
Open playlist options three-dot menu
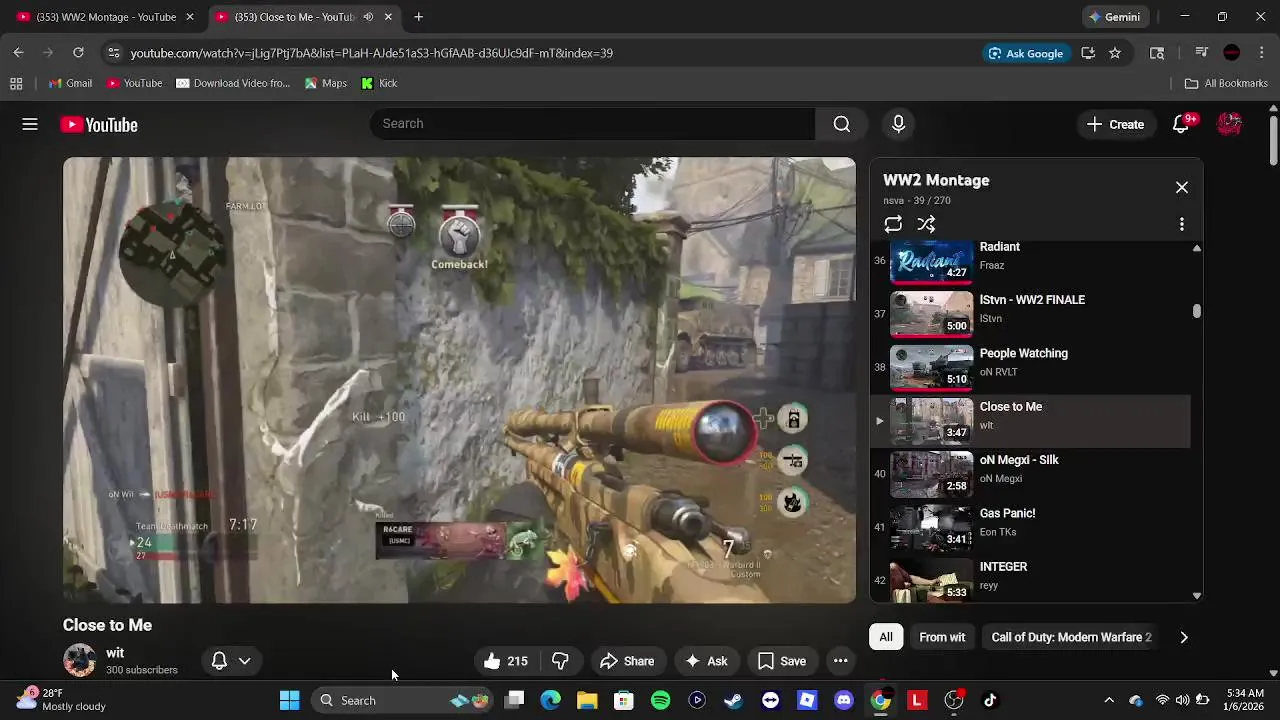pyautogui.click(x=1182, y=224)
